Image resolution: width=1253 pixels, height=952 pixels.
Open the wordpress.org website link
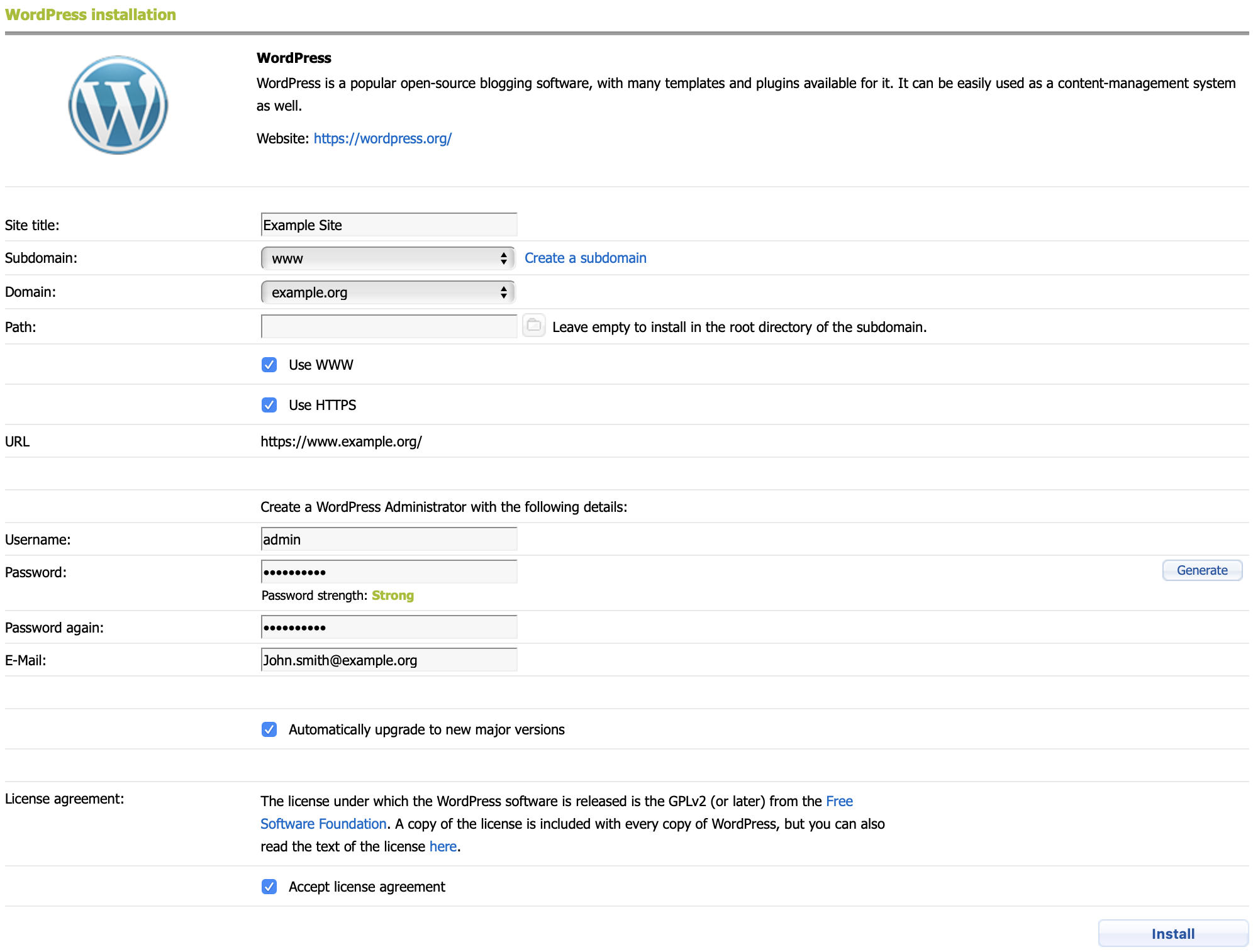382,138
